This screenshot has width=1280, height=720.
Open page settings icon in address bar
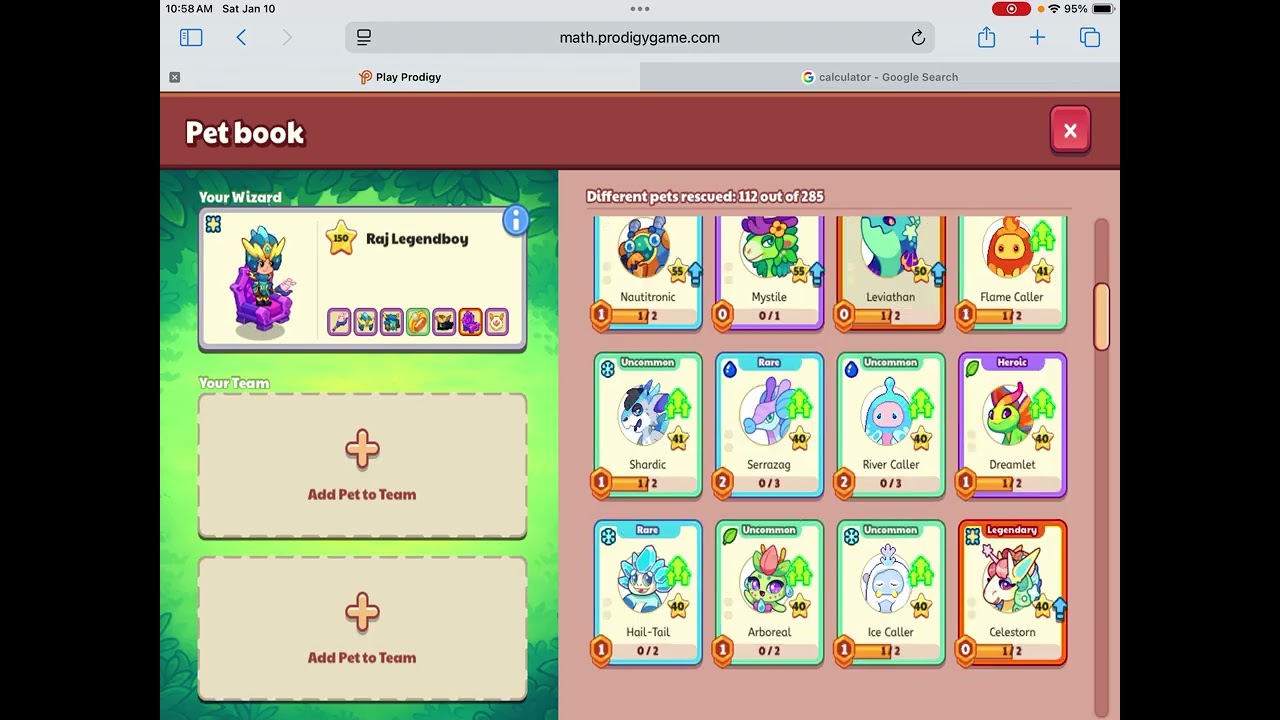(x=364, y=38)
